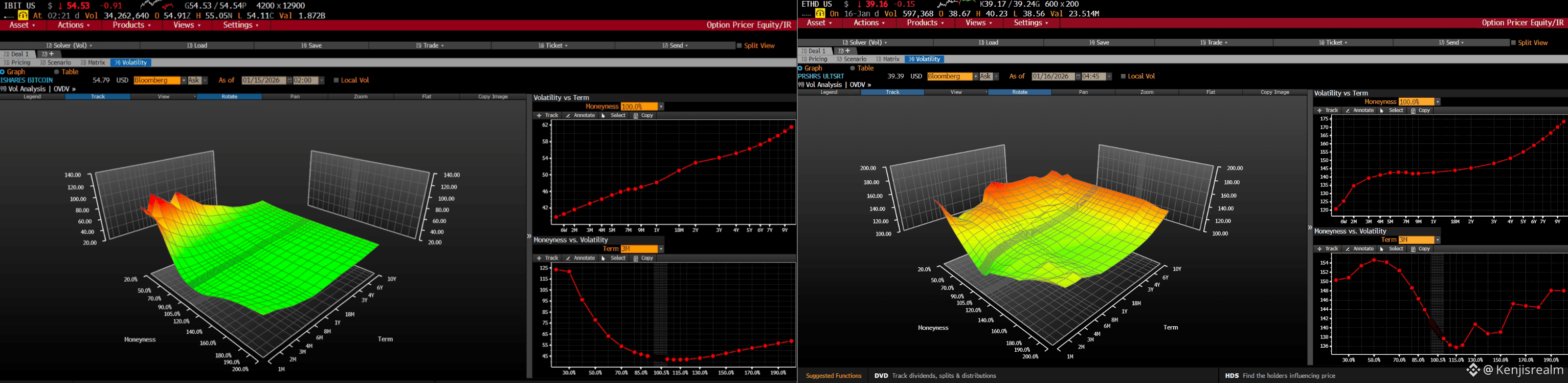Add new deal tab with plus in ETHD panel

(844, 51)
